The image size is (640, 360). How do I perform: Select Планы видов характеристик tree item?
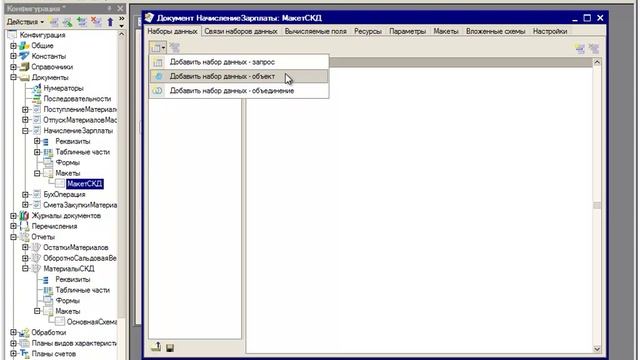click(x=74, y=343)
